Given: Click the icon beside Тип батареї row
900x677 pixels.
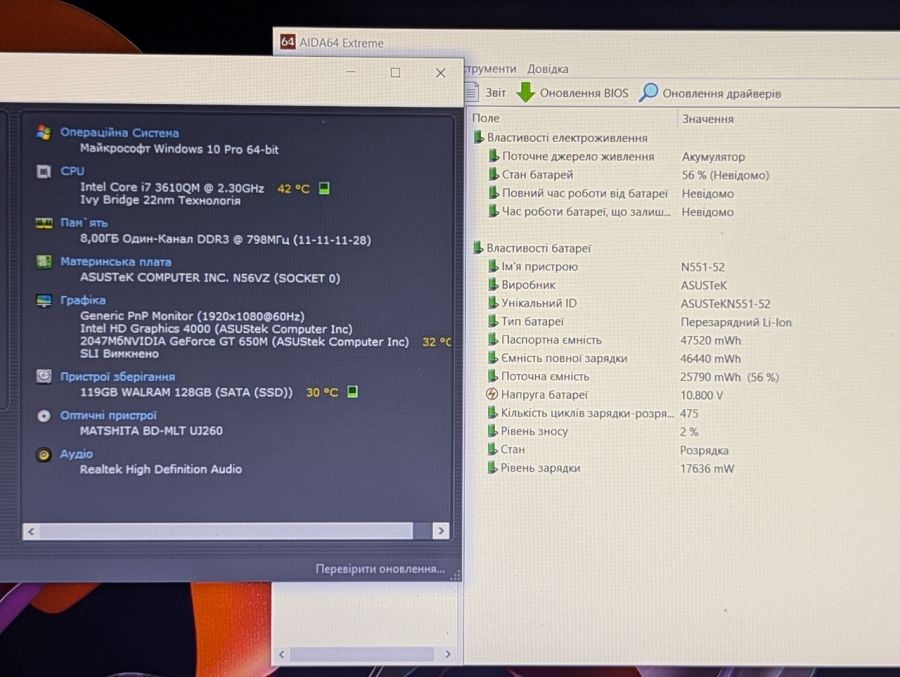Looking at the screenshot, I should 492,321.
